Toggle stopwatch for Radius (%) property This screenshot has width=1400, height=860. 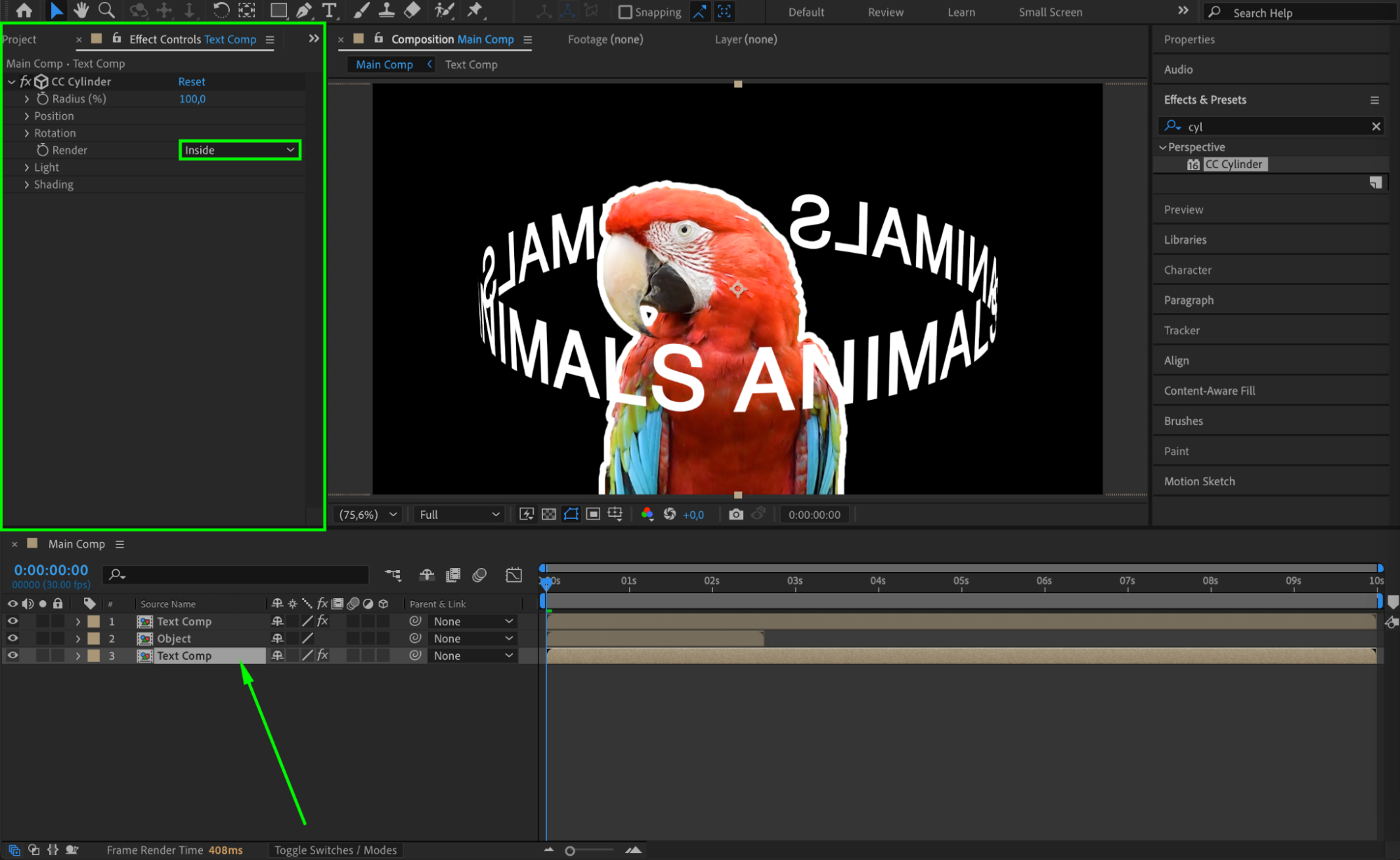pyautogui.click(x=43, y=99)
